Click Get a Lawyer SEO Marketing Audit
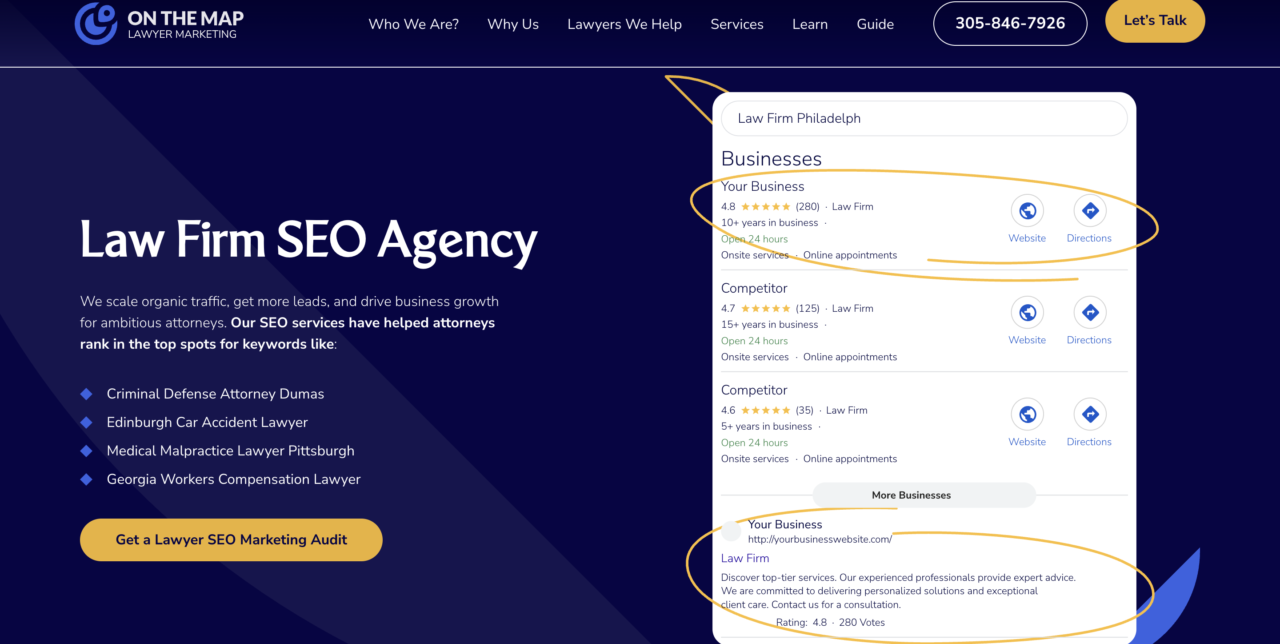The height and width of the screenshot is (644, 1280). (x=231, y=540)
